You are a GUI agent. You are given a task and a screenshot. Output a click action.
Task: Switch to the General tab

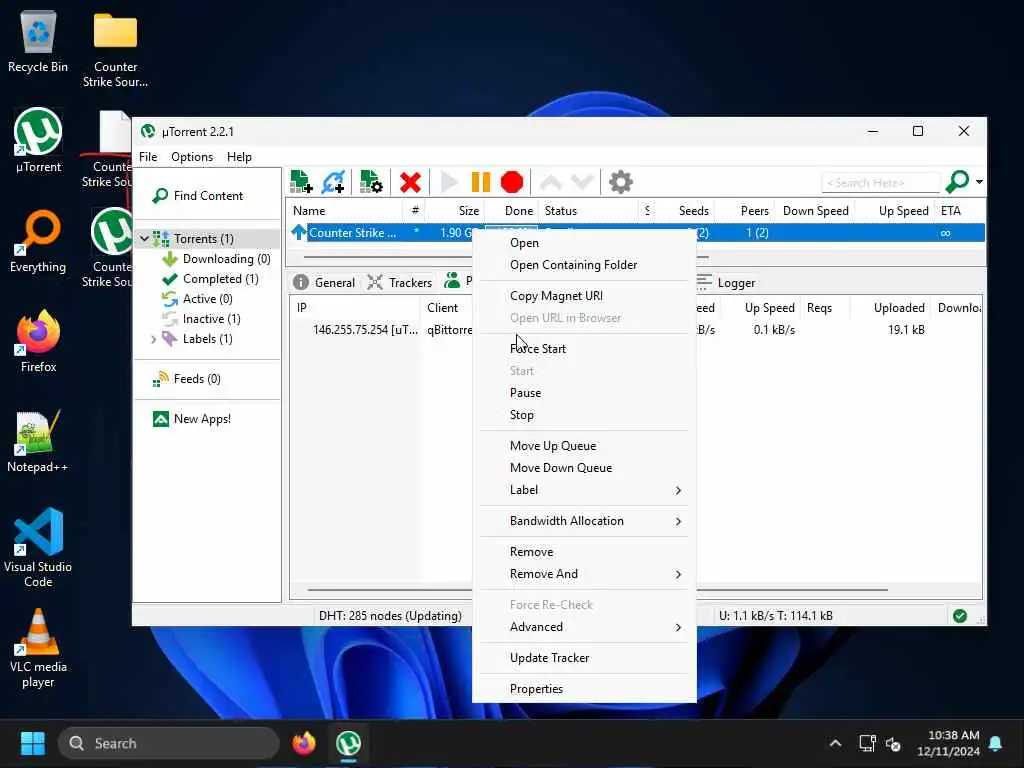tap(325, 283)
